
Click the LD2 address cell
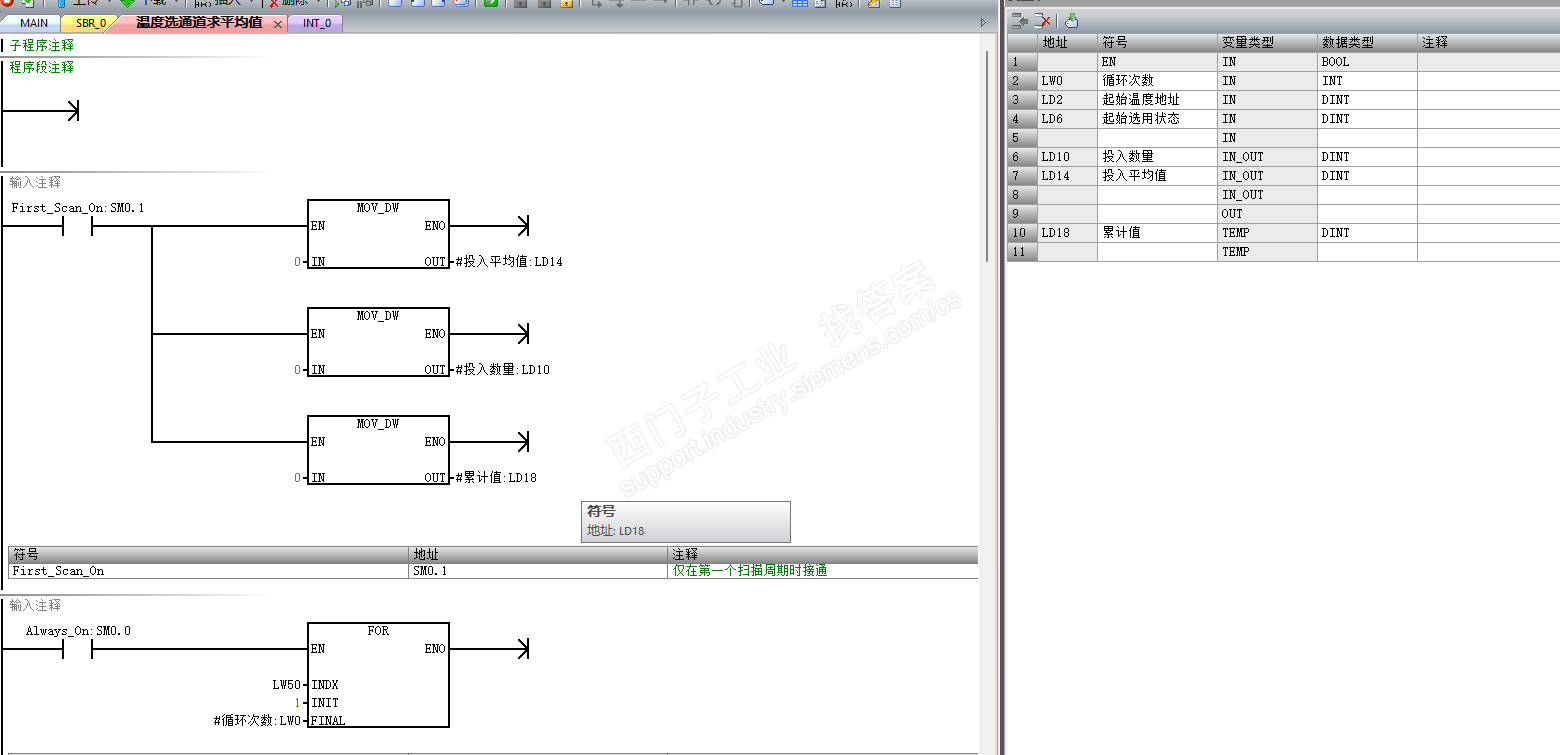(x=1067, y=100)
